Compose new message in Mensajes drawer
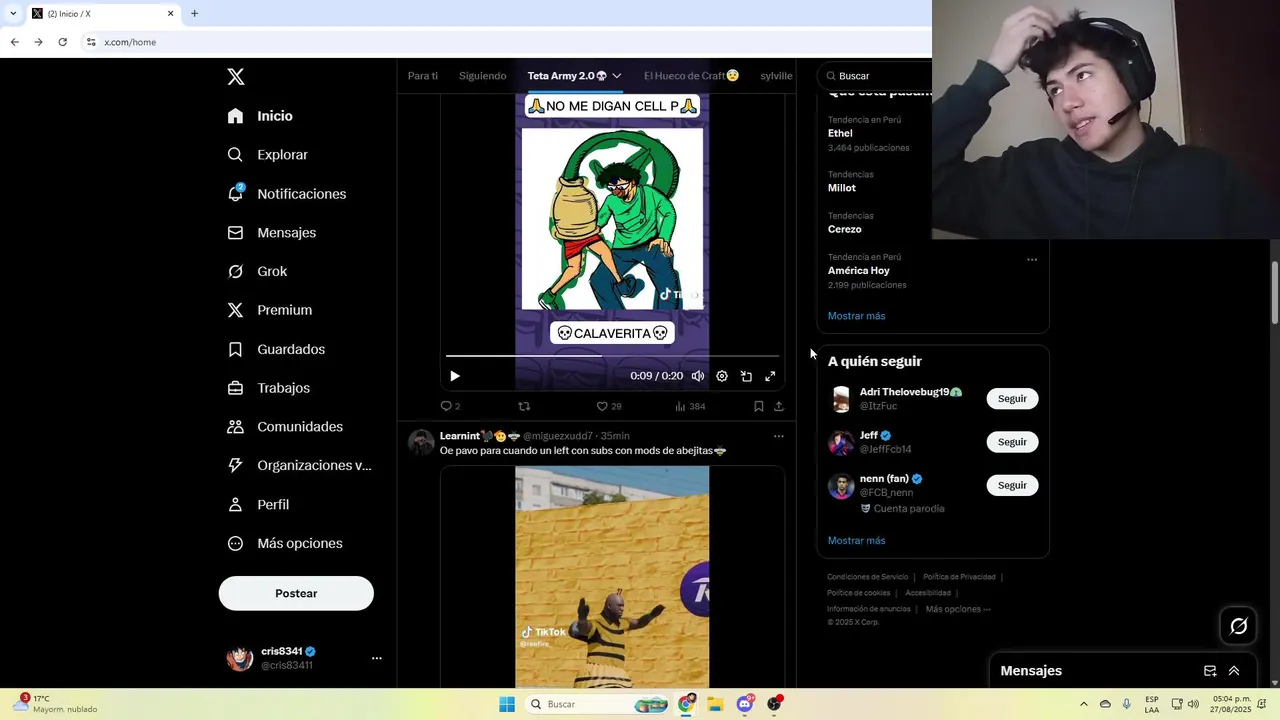Screen dimensions: 1280x720 point(1210,671)
